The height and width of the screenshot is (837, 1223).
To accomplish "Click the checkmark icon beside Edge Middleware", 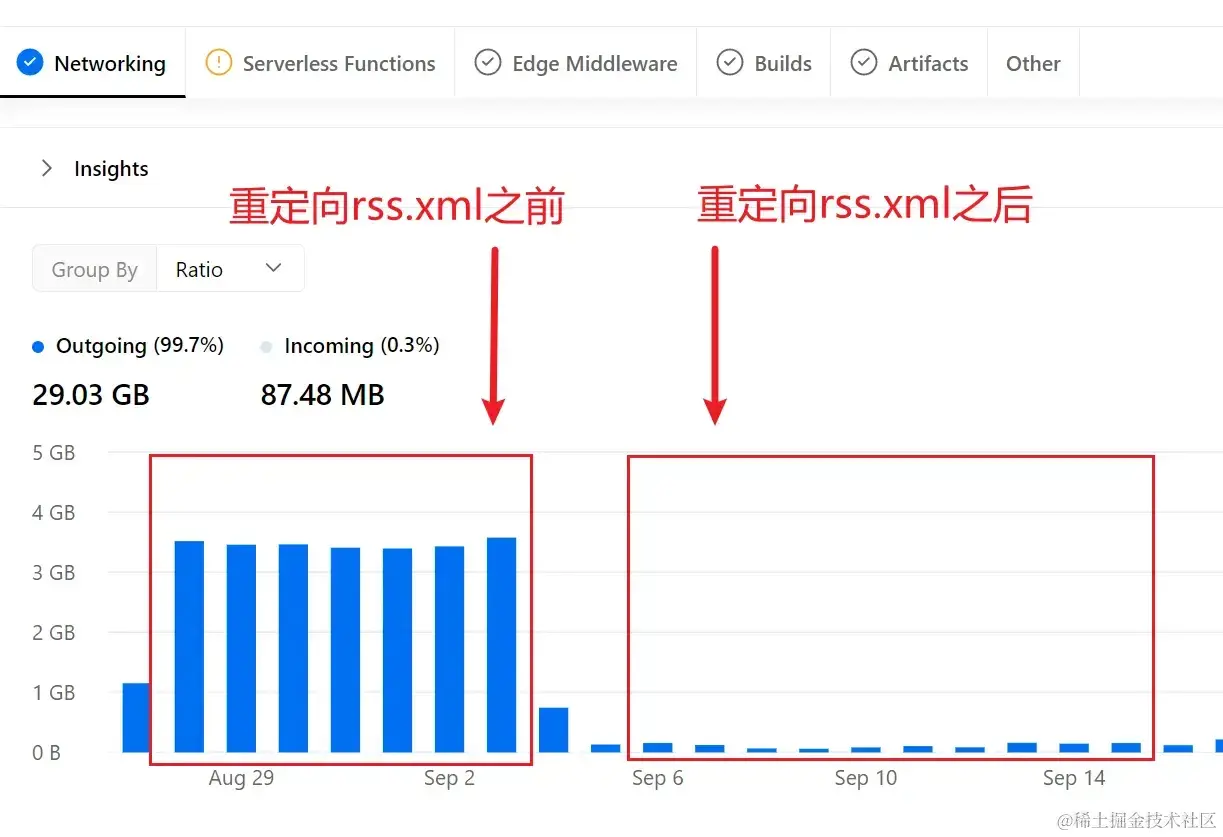I will click(487, 62).
